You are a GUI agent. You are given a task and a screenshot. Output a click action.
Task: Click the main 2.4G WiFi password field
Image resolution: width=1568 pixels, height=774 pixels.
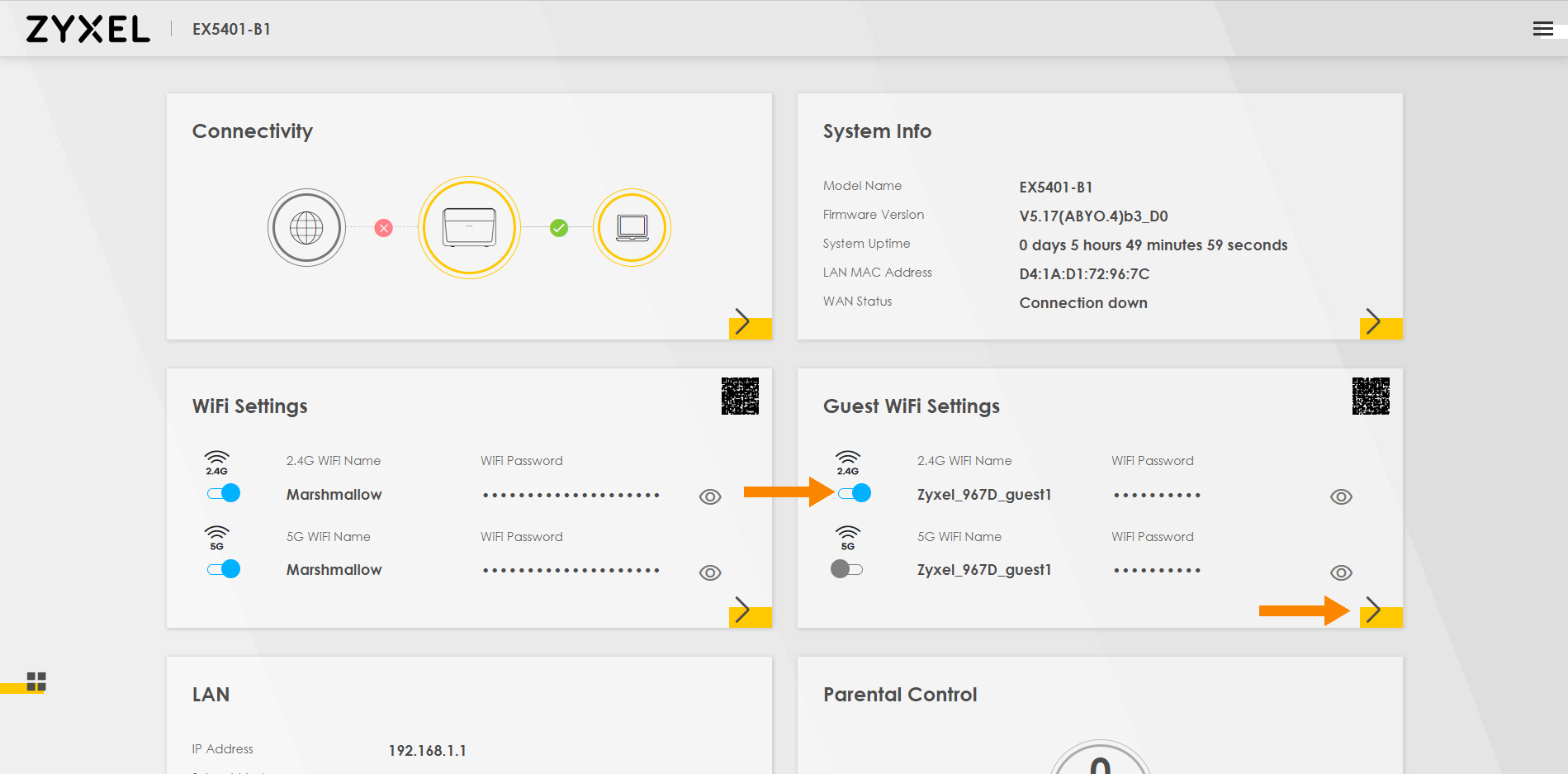(571, 496)
